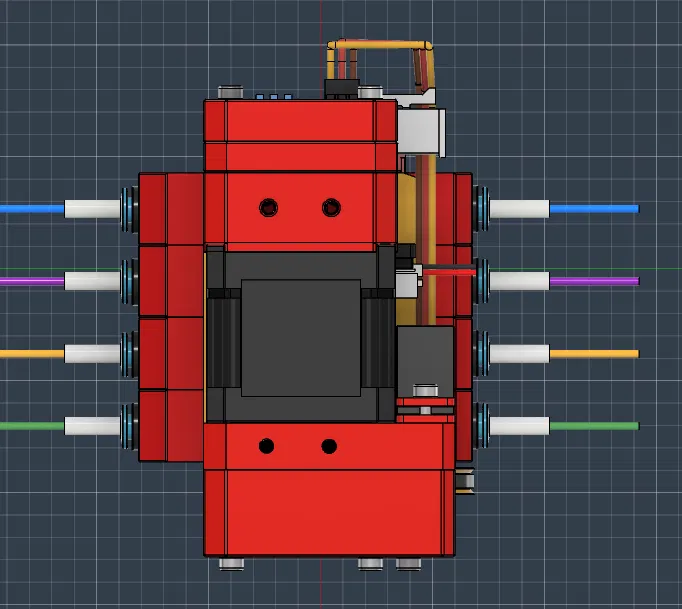Select the topmost red cover face

pyautogui.click(x=300, y=121)
